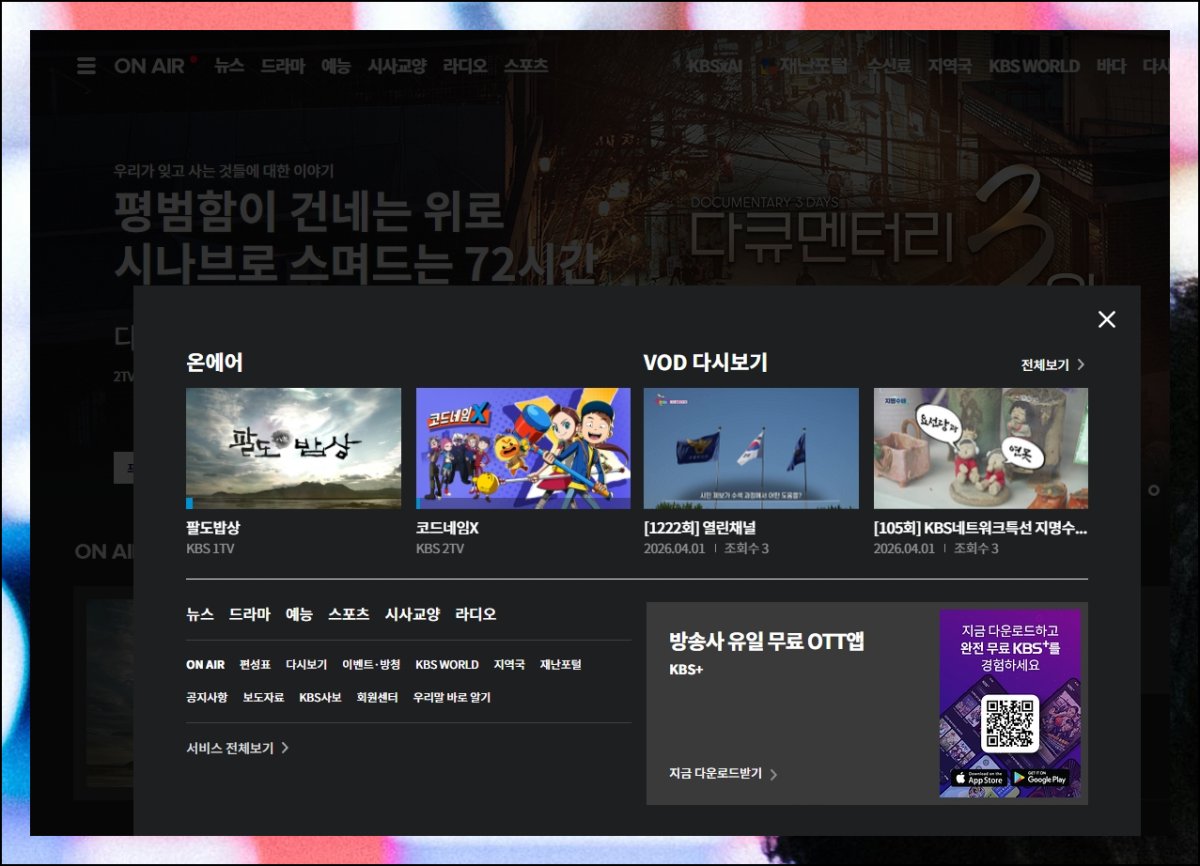Open the 코드네임X on-air thumbnail
Image resolution: width=1200 pixels, height=866 pixels.
tap(523, 448)
